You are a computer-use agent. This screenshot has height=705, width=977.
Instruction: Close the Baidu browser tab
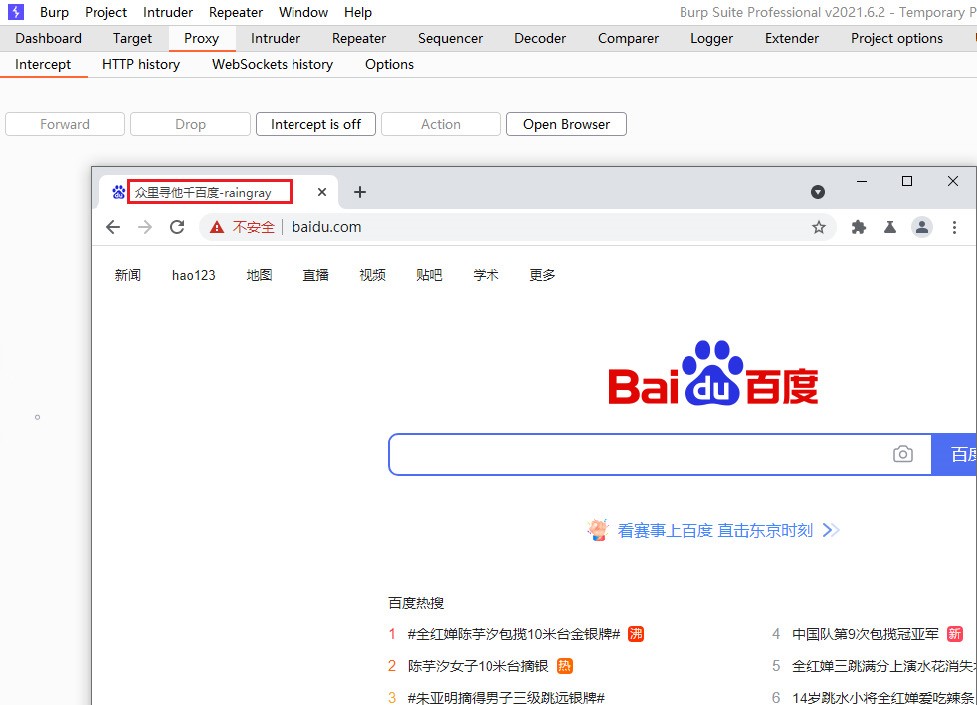[322, 192]
